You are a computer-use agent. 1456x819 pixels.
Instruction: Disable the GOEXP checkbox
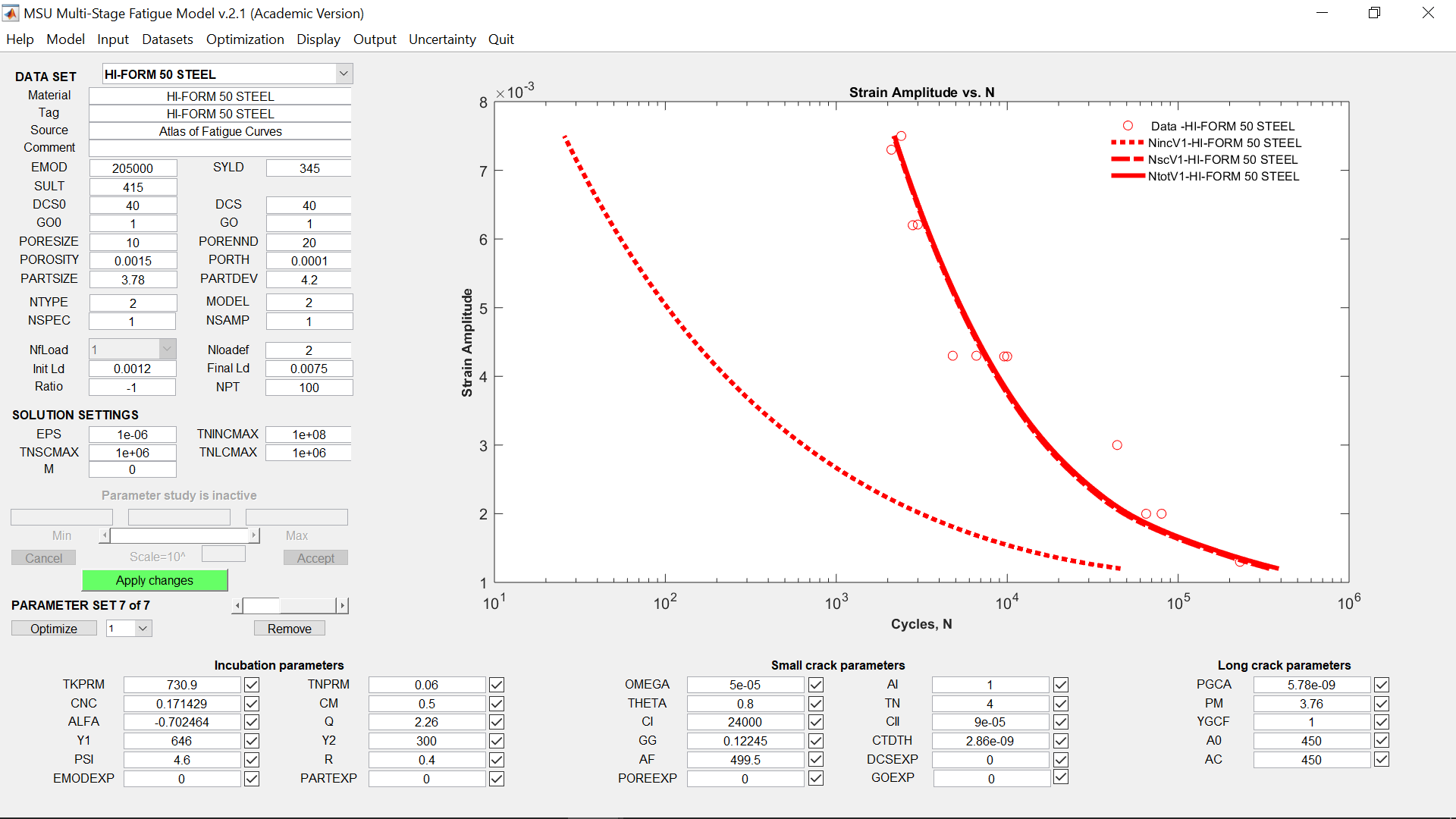tap(1061, 777)
